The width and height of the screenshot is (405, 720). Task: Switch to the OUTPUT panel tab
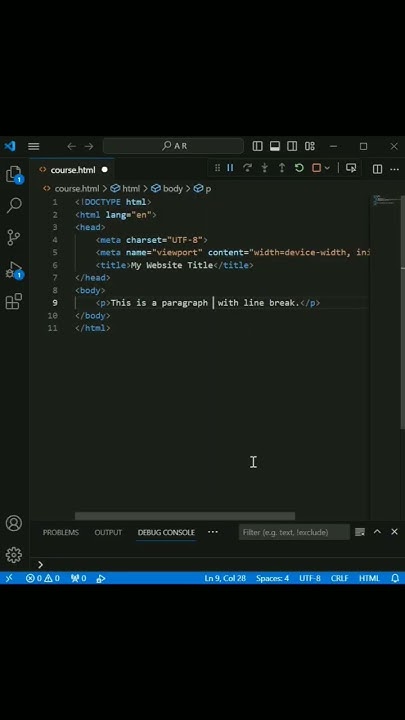click(108, 532)
